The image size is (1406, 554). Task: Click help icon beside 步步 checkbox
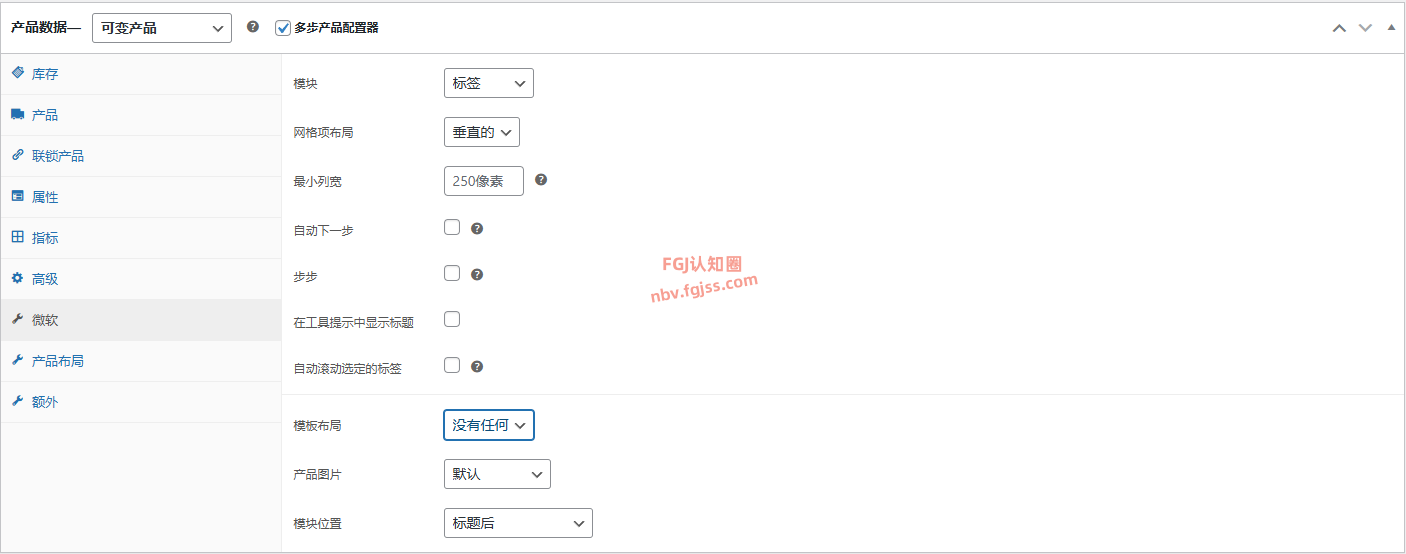[x=477, y=274]
